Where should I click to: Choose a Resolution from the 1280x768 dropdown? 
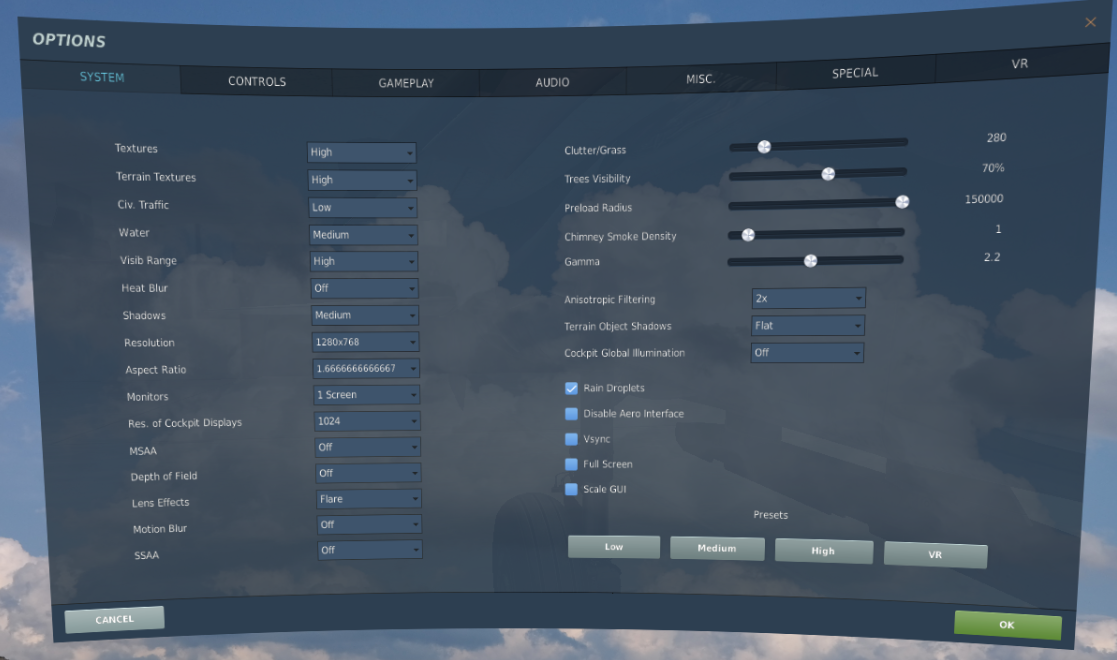tap(365, 341)
